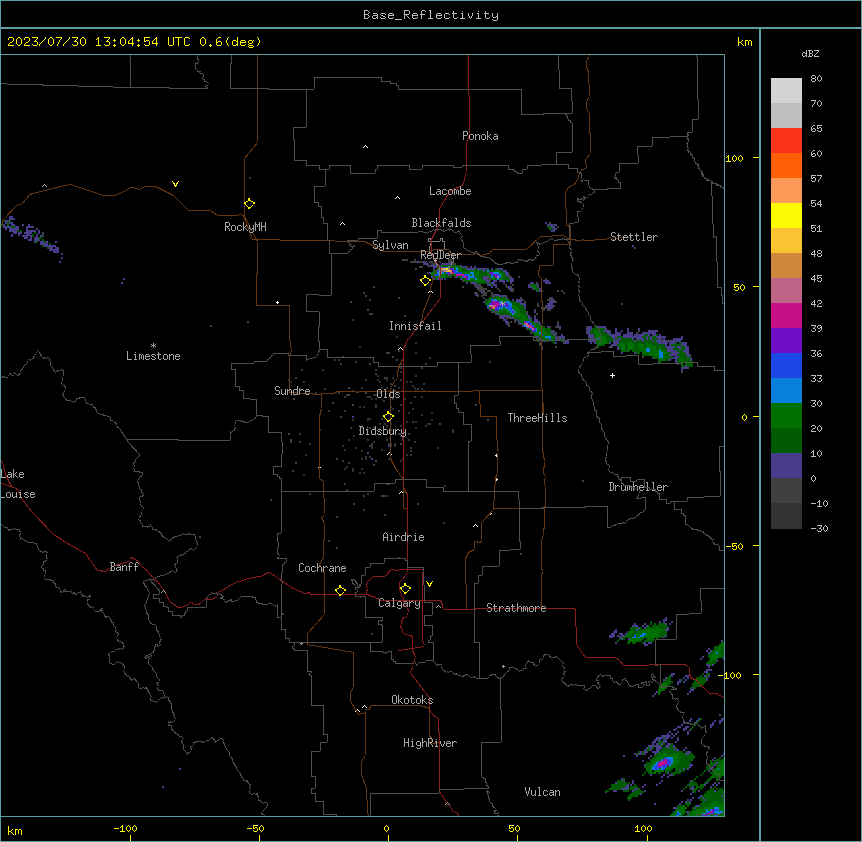Click the Okotoks label
Image resolution: width=862 pixels, height=842 pixels.
(x=412, y=700)
